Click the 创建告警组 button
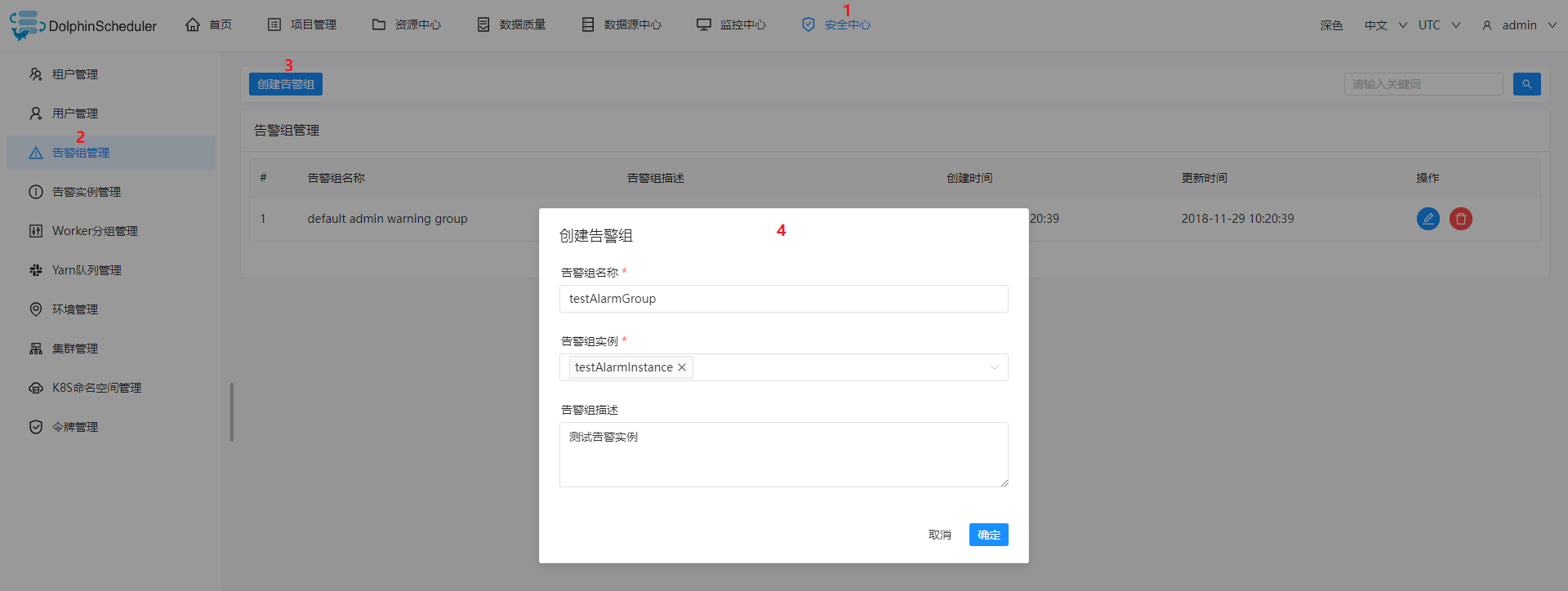1568x591 pixels. coord(286,84)
